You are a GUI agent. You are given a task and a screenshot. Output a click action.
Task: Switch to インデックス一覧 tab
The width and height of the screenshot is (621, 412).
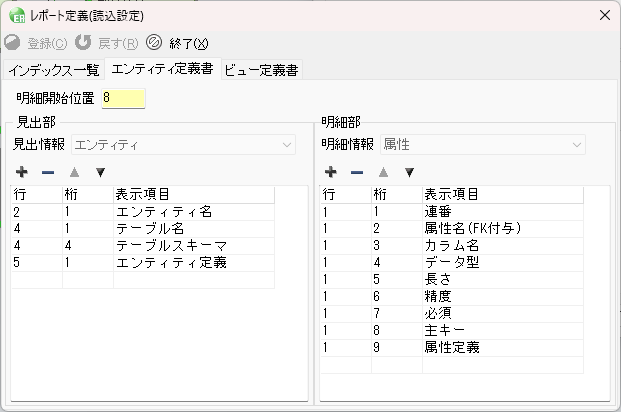54,70
